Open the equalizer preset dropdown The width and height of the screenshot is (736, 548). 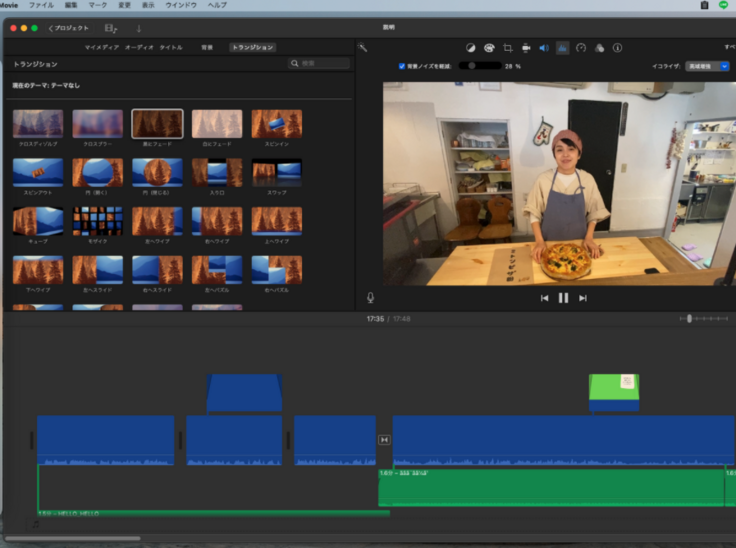click(707, 66)
